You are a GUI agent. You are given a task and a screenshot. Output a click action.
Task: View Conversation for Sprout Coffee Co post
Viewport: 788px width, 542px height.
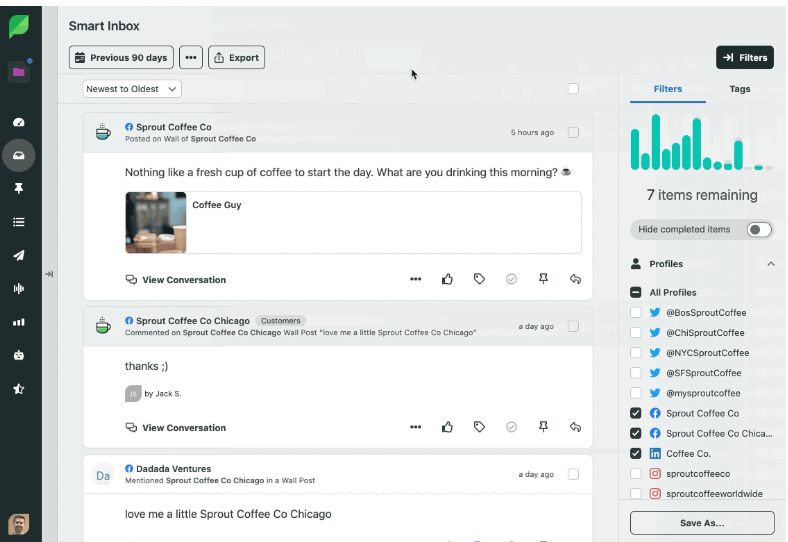coord(176,280)
